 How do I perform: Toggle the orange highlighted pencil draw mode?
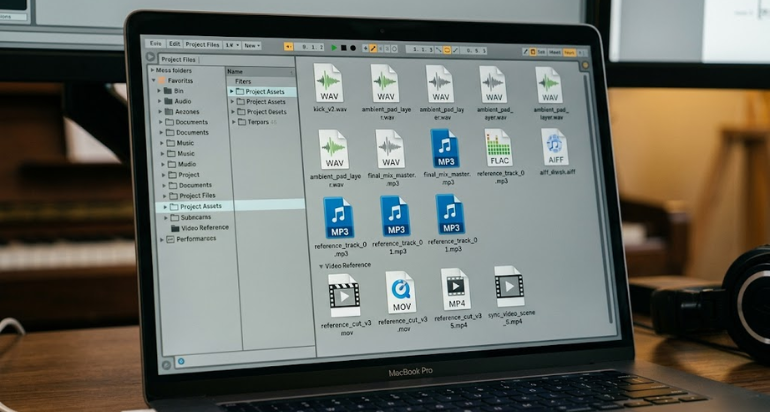pyautogui.click(x=373, y=48)
